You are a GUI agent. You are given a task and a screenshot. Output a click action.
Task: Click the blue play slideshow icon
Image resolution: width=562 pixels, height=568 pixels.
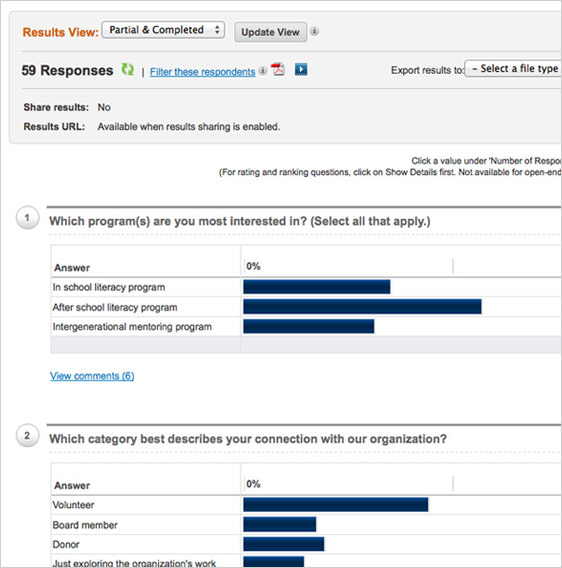point(301,69)
